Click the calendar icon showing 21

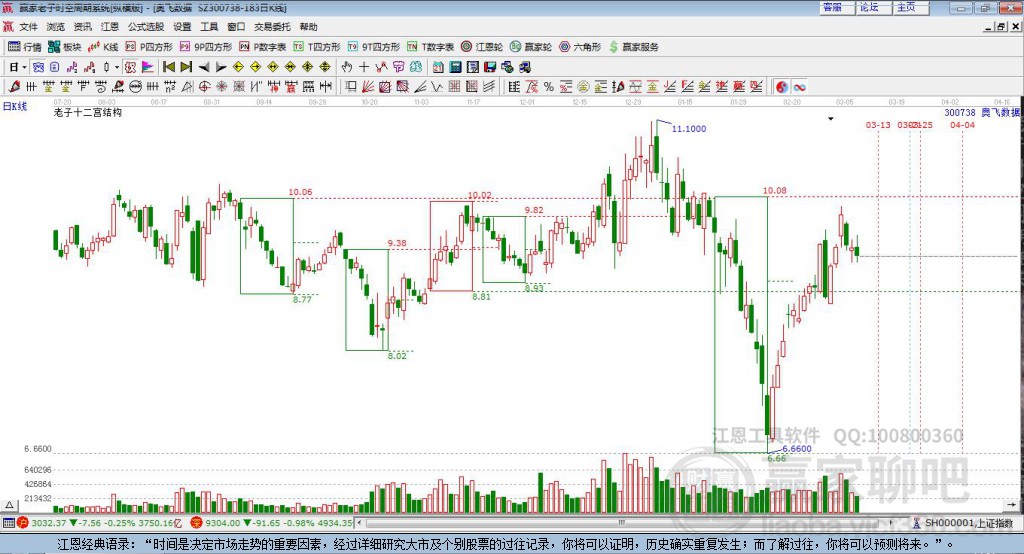[x=438, y=67]
